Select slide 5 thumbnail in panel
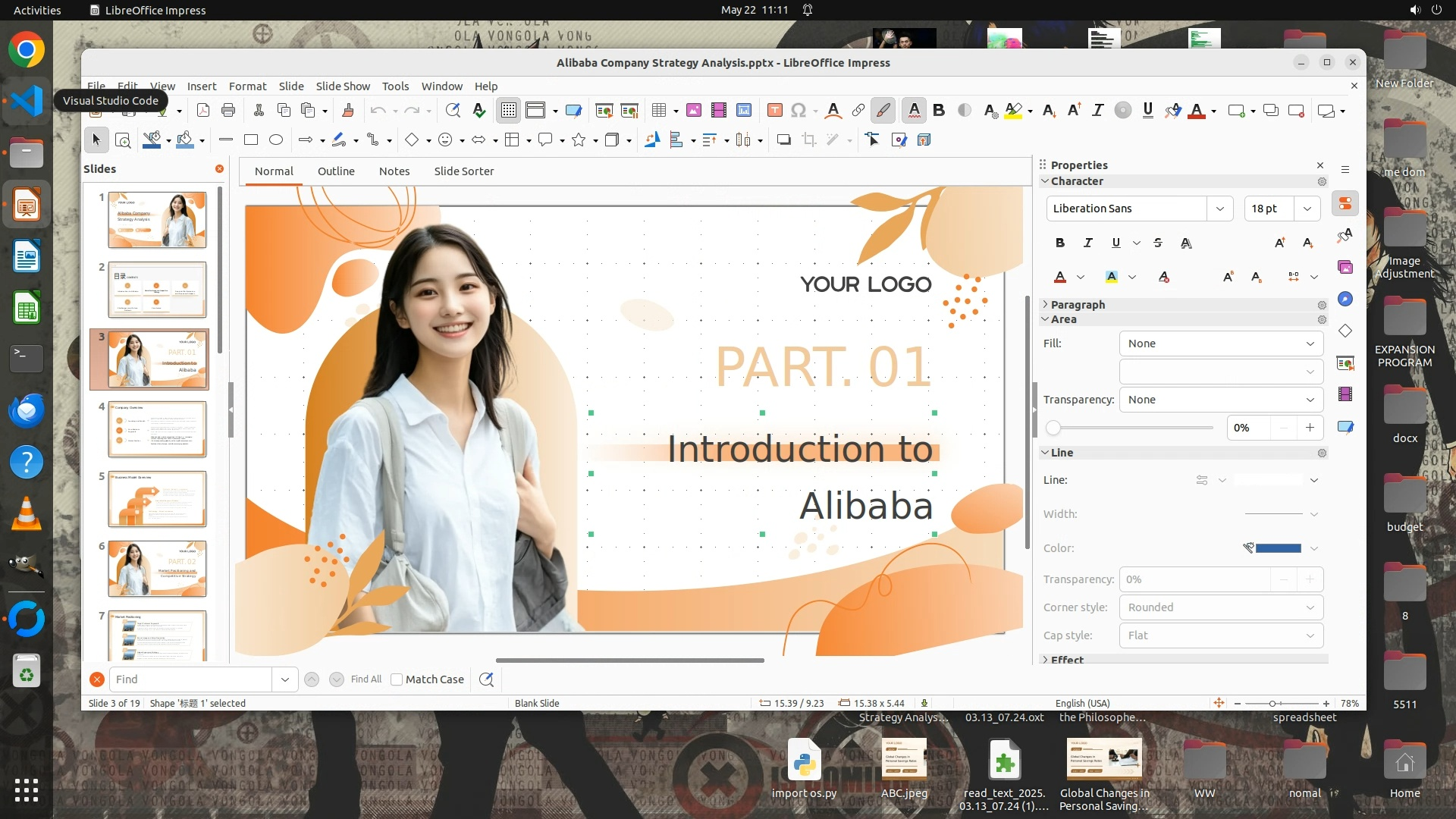 click(x=157, y=498)
